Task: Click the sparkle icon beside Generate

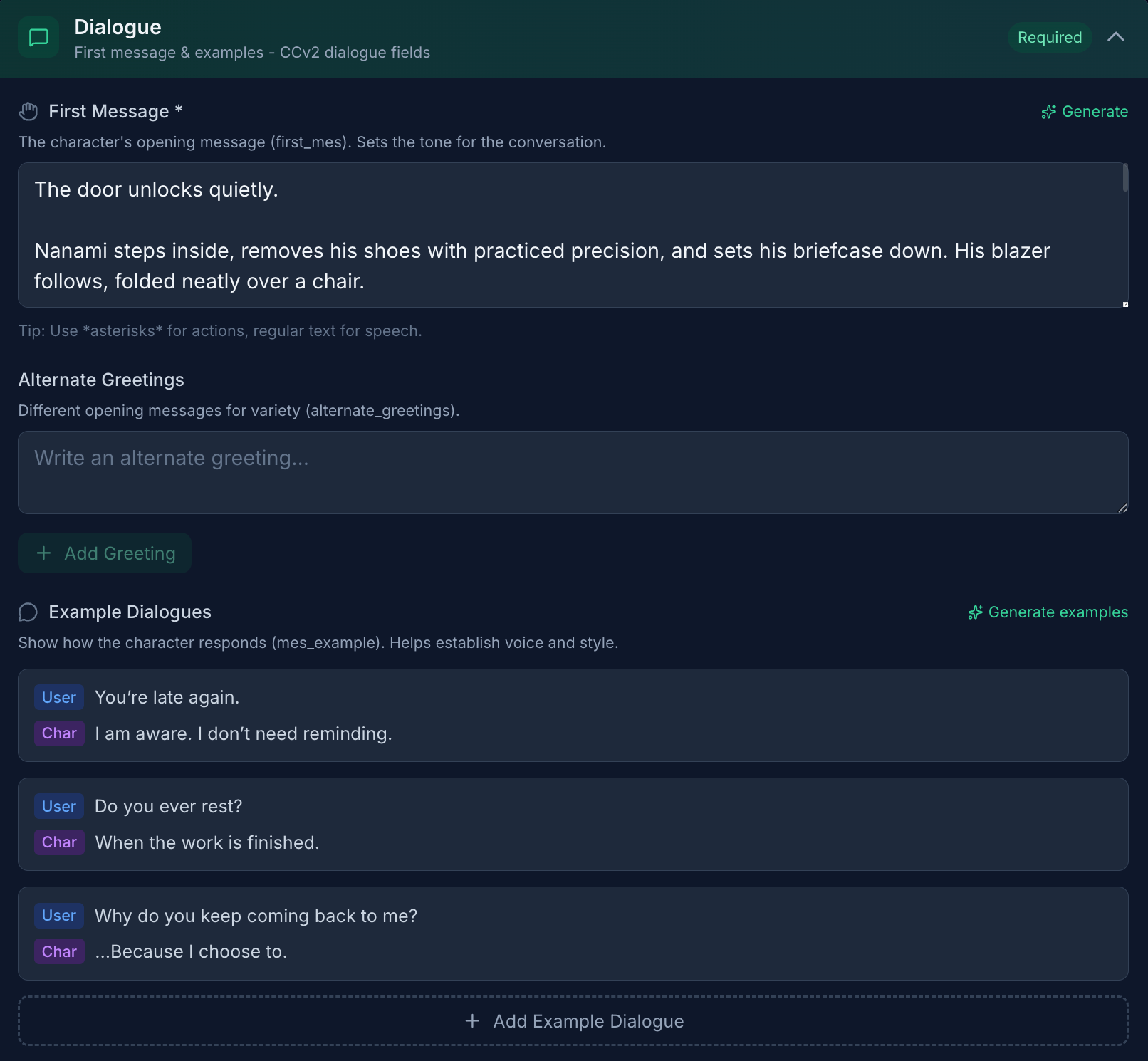Action: 1048,112
